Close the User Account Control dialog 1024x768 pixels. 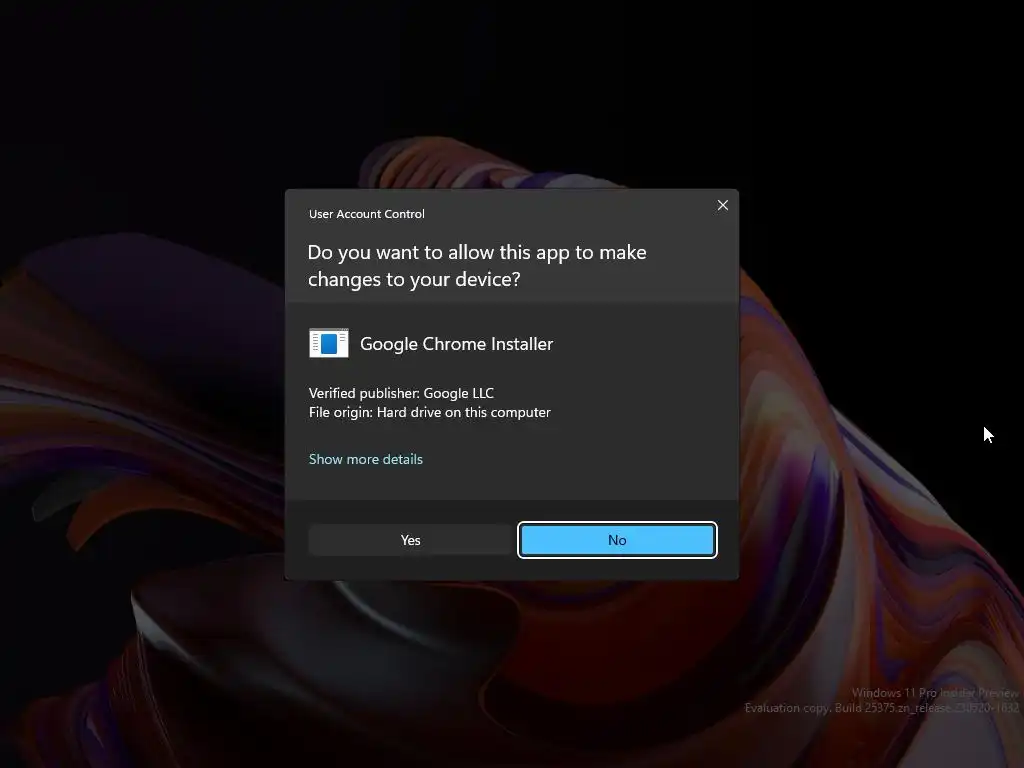[x=722, y=205]
